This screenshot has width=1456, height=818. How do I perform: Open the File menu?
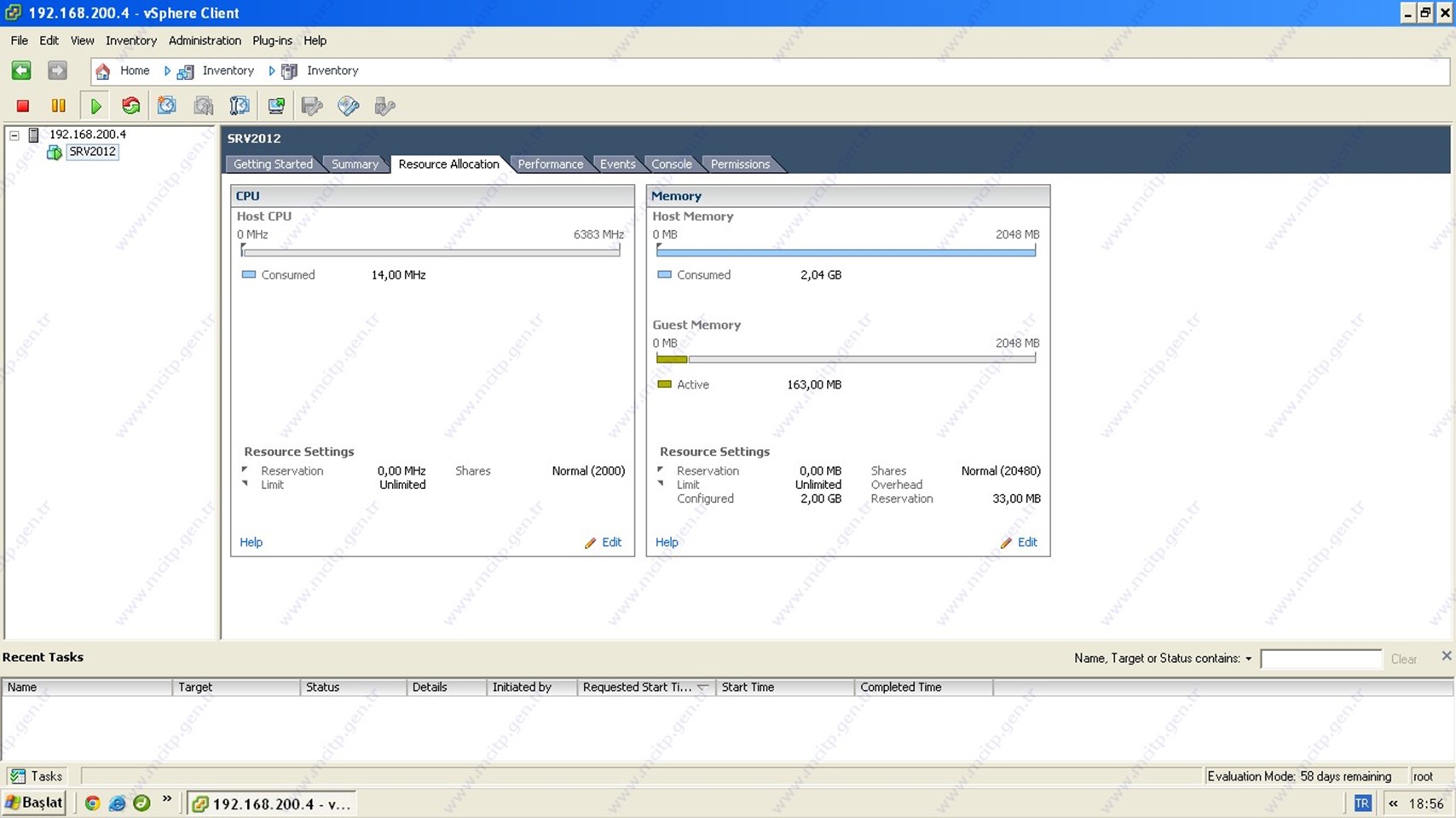click(x=19, y=40)
